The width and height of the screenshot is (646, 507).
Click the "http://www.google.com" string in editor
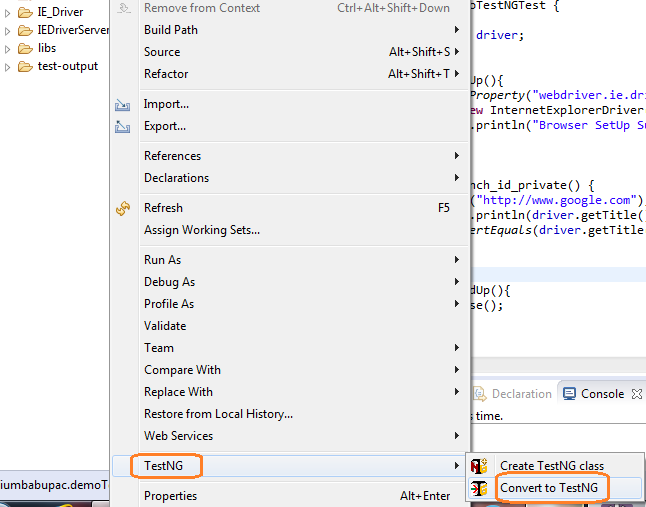(557, 201)
